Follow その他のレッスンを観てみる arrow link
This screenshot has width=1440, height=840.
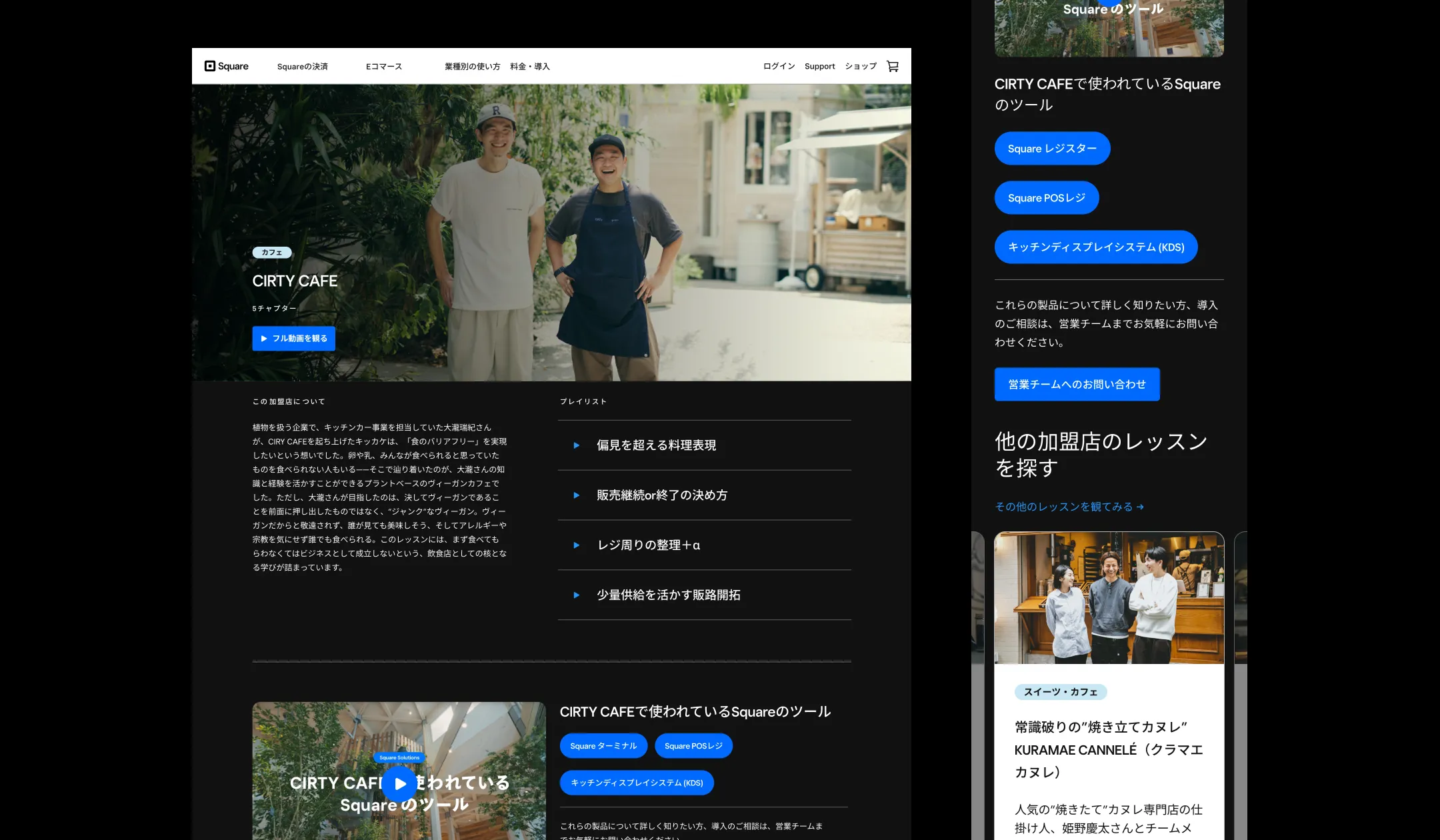point(1069,507)
